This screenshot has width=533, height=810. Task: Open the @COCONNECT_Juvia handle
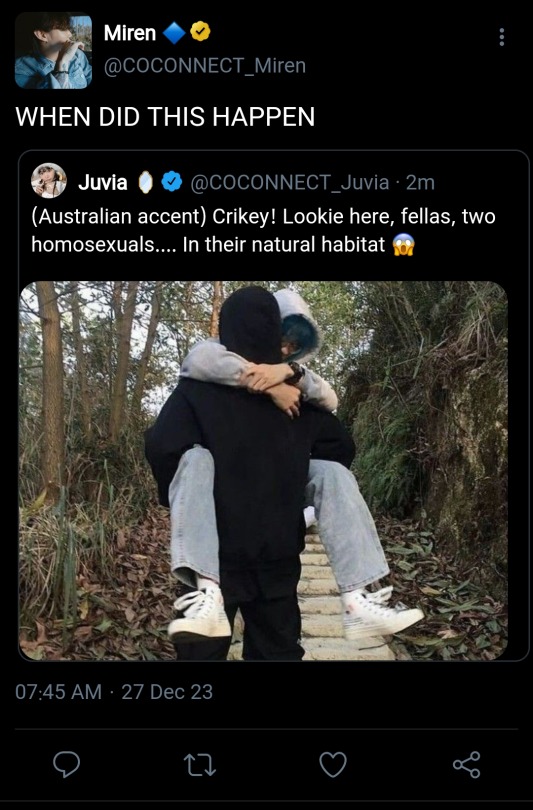(x=290, y=182)
